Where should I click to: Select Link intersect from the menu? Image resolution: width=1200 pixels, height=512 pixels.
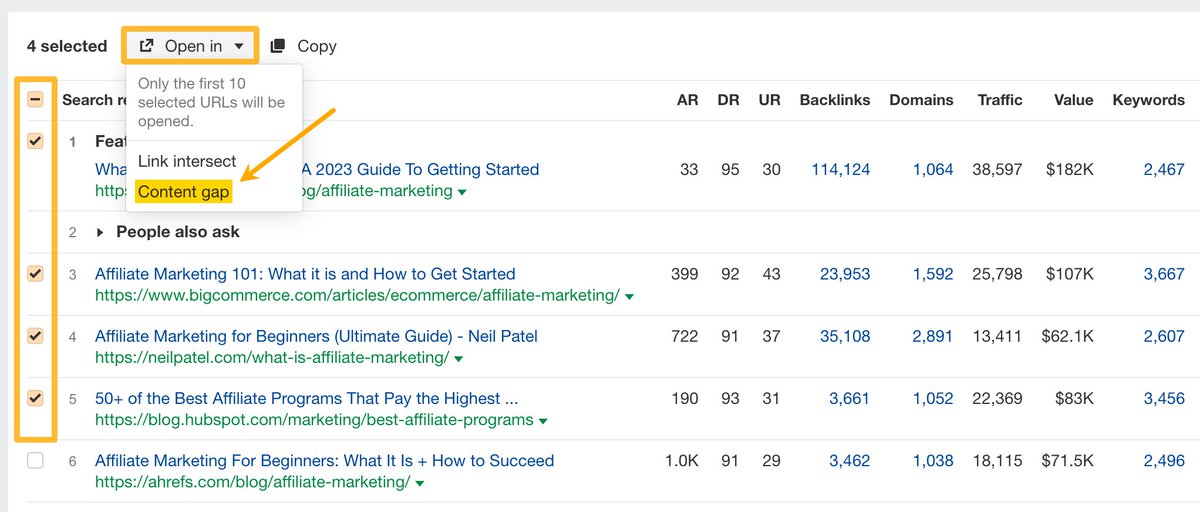[187, 161]
